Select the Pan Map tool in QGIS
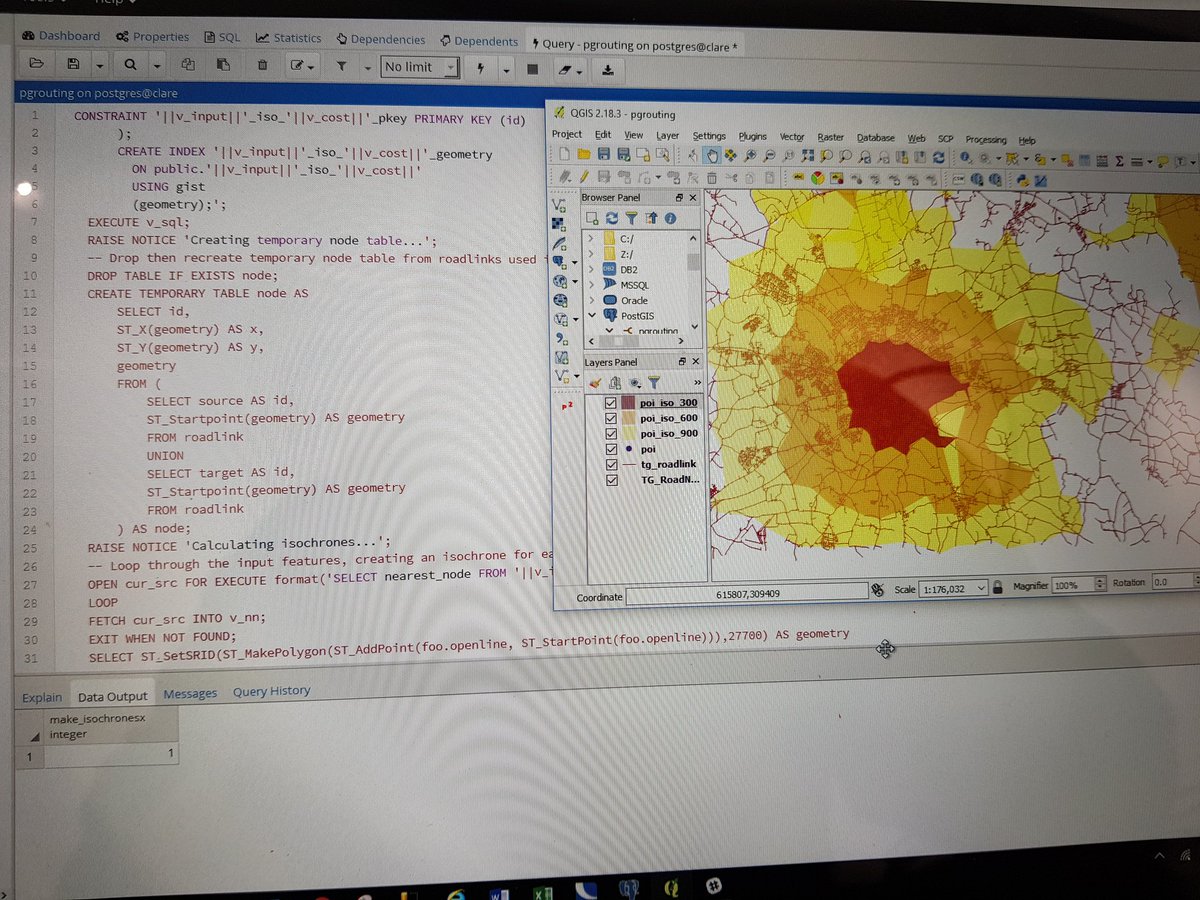The width and height of the screenshot is (1200, 900). (712, 155)
